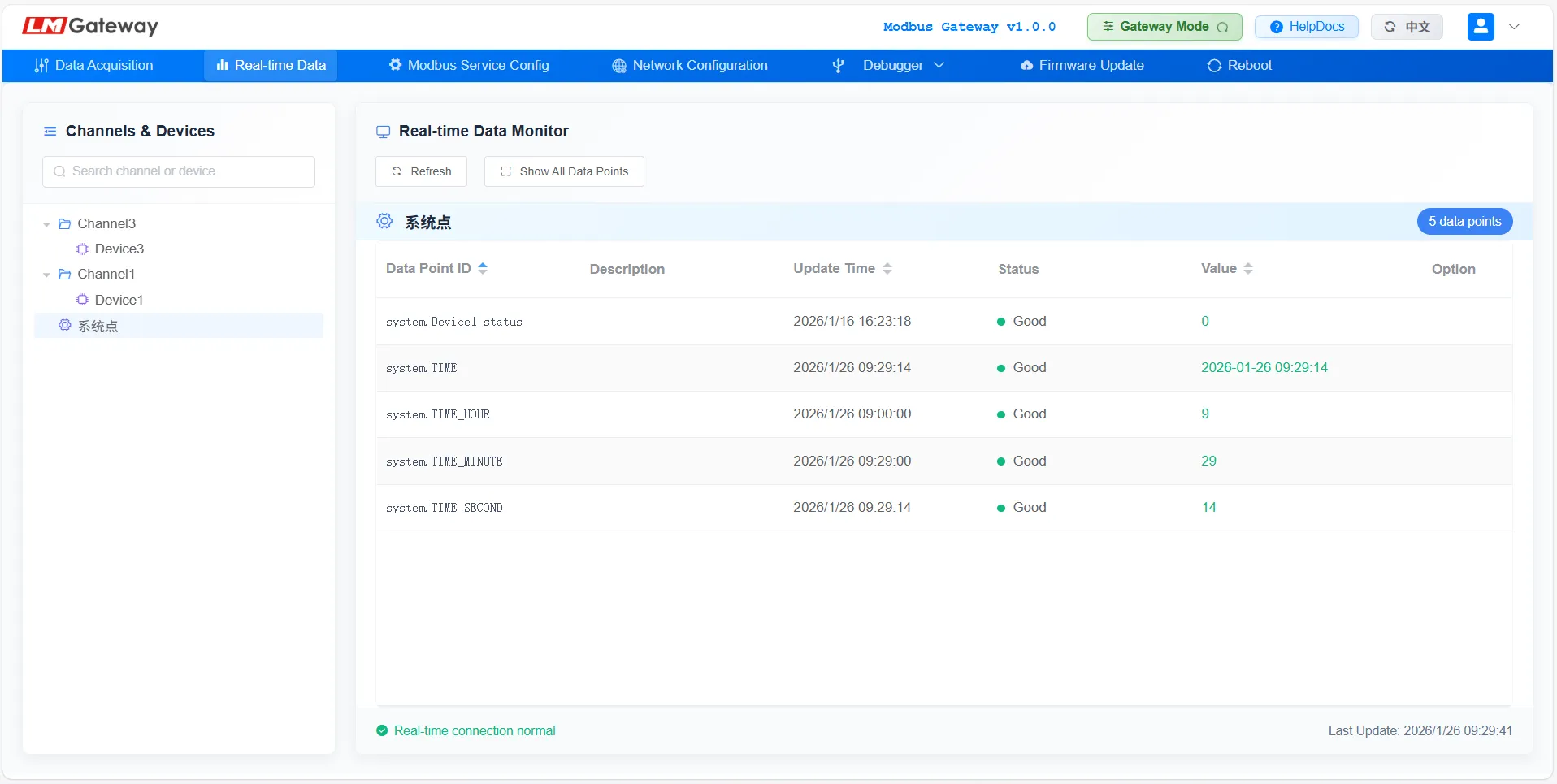Sort by Value column arrows
1557x784 pixels.
[x=1248, y=268]
